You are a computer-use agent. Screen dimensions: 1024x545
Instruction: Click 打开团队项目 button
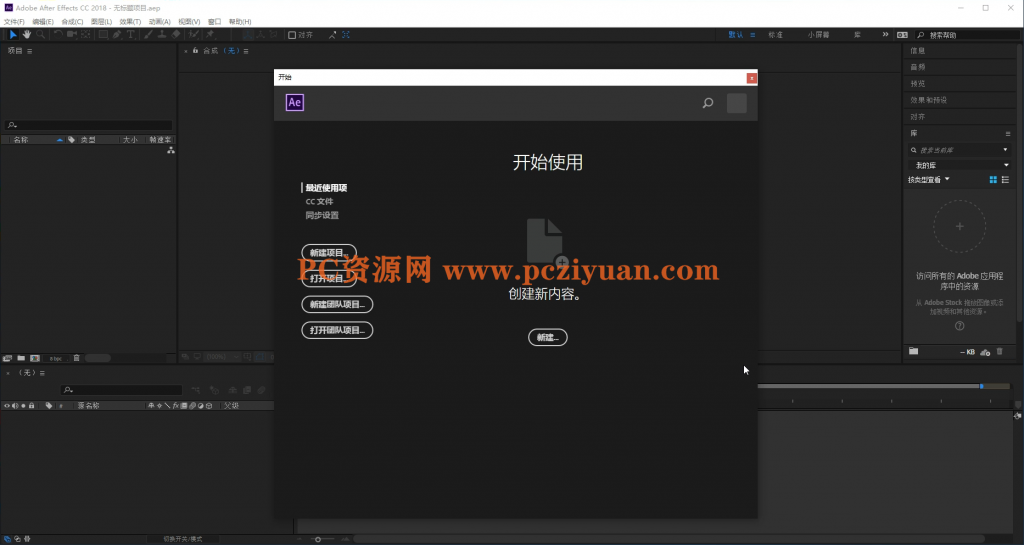337,330
